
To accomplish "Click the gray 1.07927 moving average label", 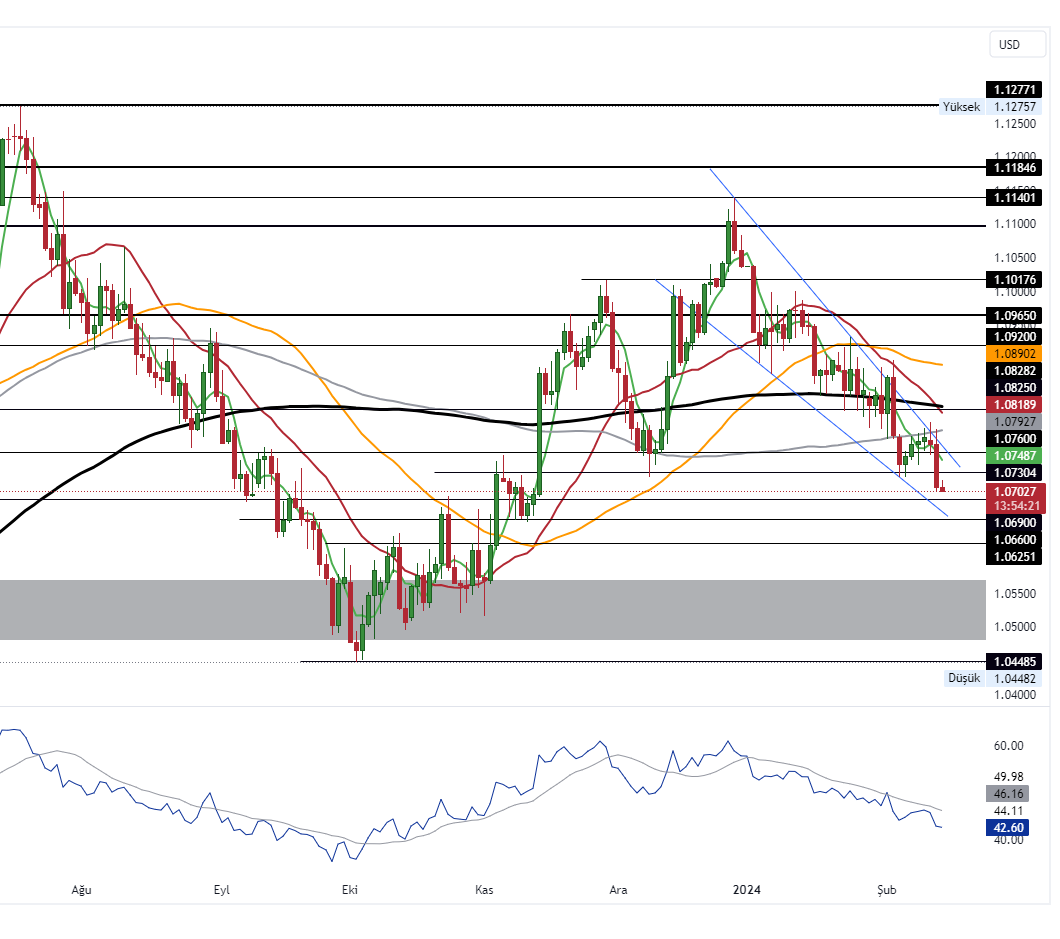I will tap(1015, 422).
